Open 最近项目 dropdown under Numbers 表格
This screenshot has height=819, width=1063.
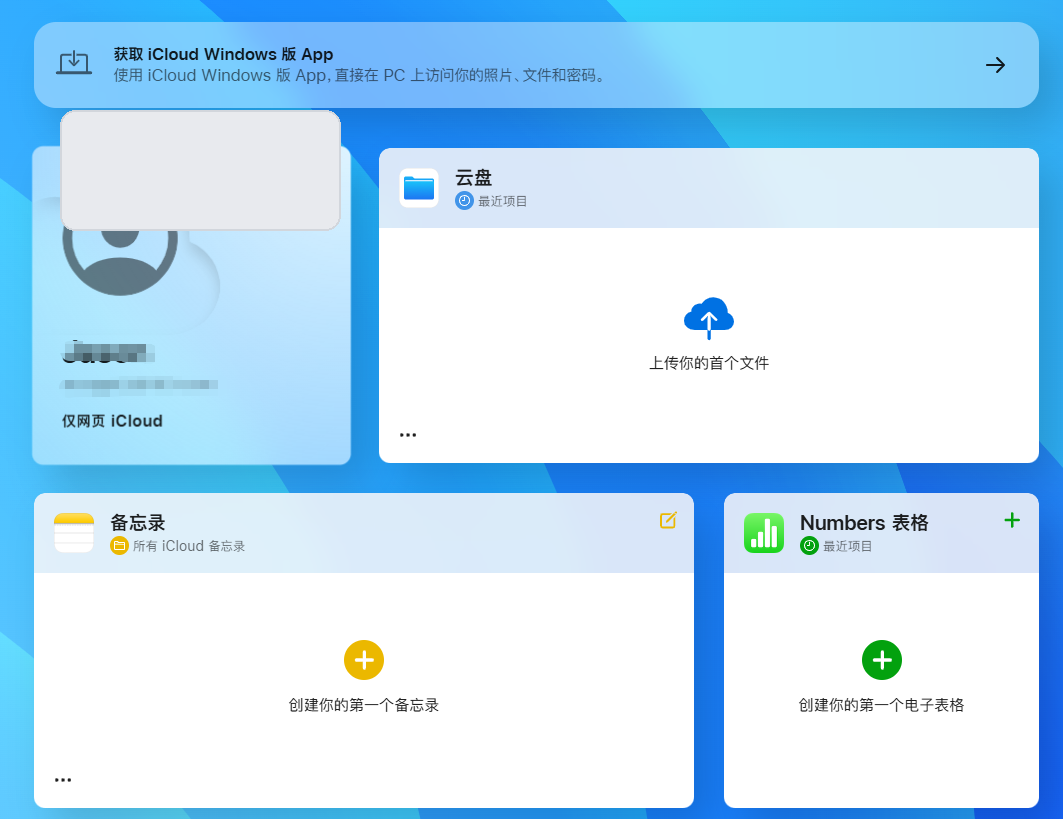point(847,546)
